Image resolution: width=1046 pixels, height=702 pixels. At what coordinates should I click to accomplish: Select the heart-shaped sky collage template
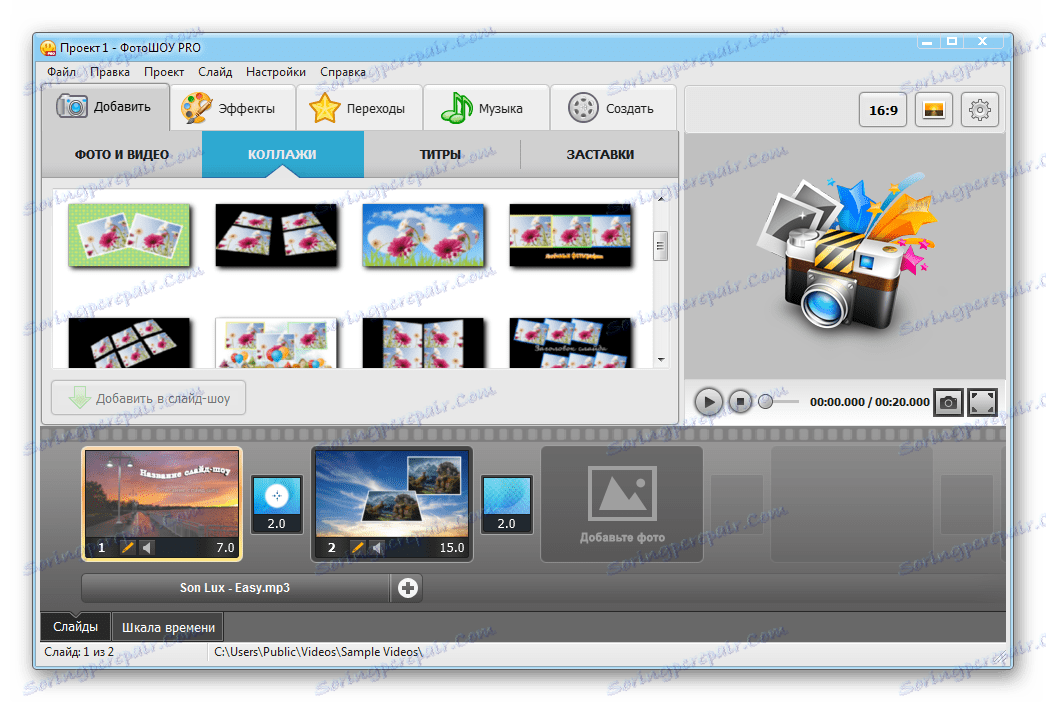click(x=423, y=235)
